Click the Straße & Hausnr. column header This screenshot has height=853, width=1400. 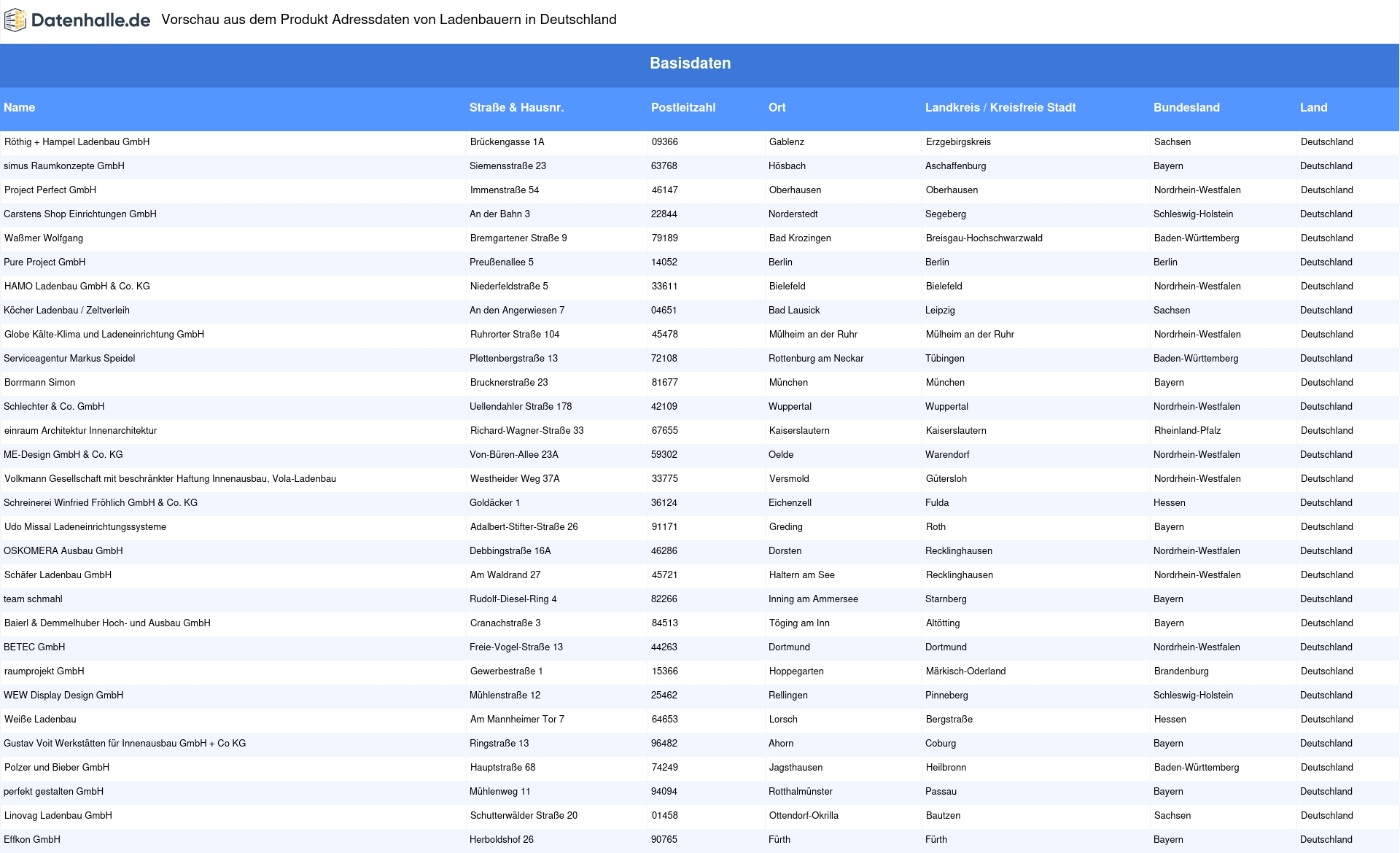[x=517, y=107]
